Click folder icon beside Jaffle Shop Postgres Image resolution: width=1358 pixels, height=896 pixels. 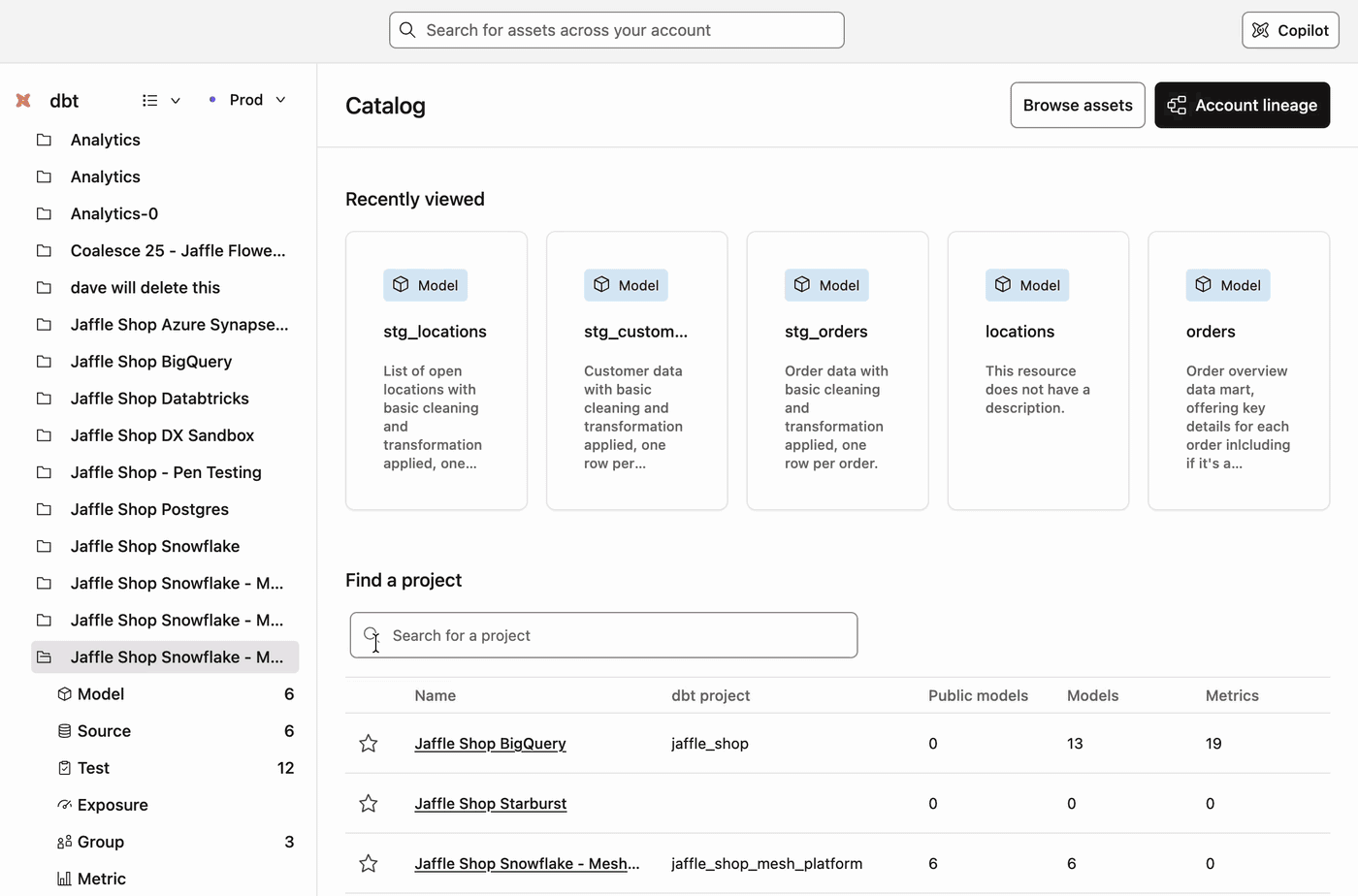[x=44, y=509]
